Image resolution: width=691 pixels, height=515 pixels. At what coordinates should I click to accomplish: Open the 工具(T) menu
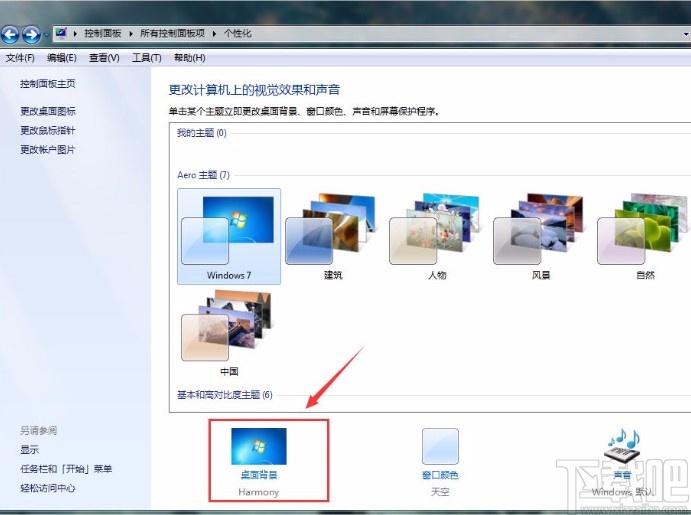[x=147, y=58]
